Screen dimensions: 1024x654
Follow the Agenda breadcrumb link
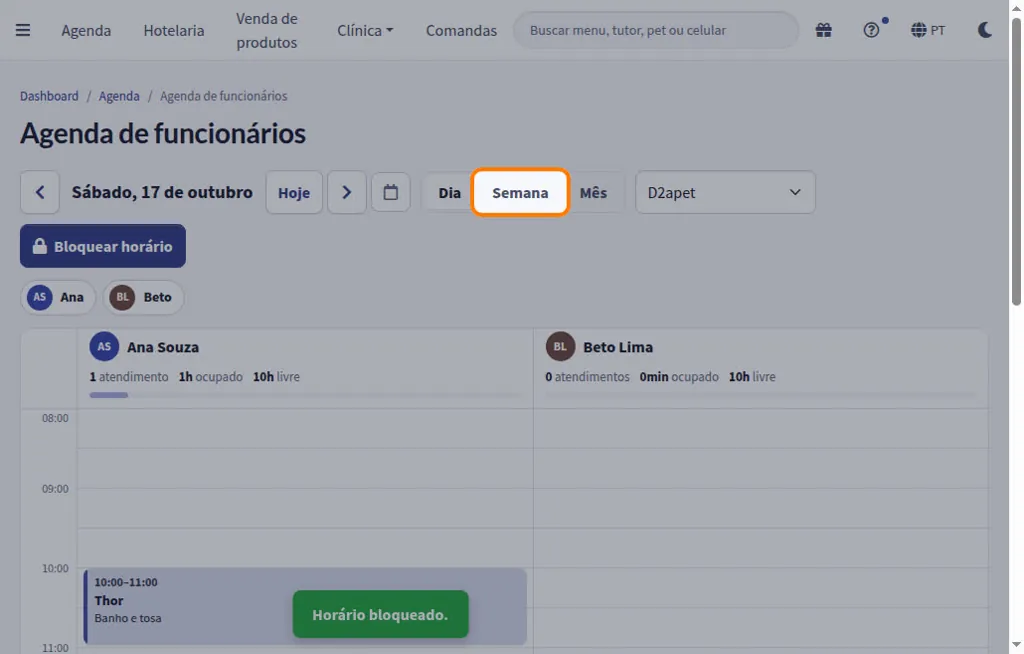tap(119, 96)
